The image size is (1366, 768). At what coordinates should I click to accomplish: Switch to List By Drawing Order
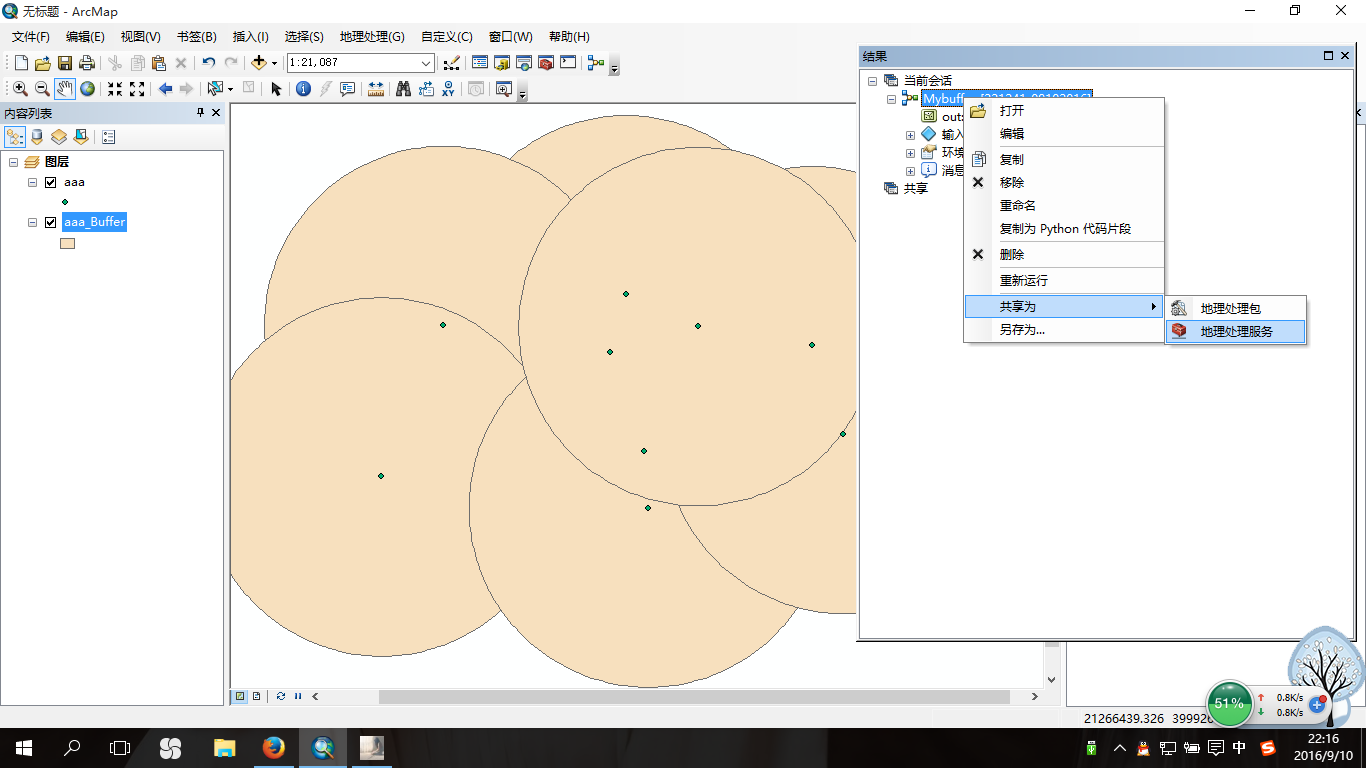pyautogui.click(x=16, y=137)
